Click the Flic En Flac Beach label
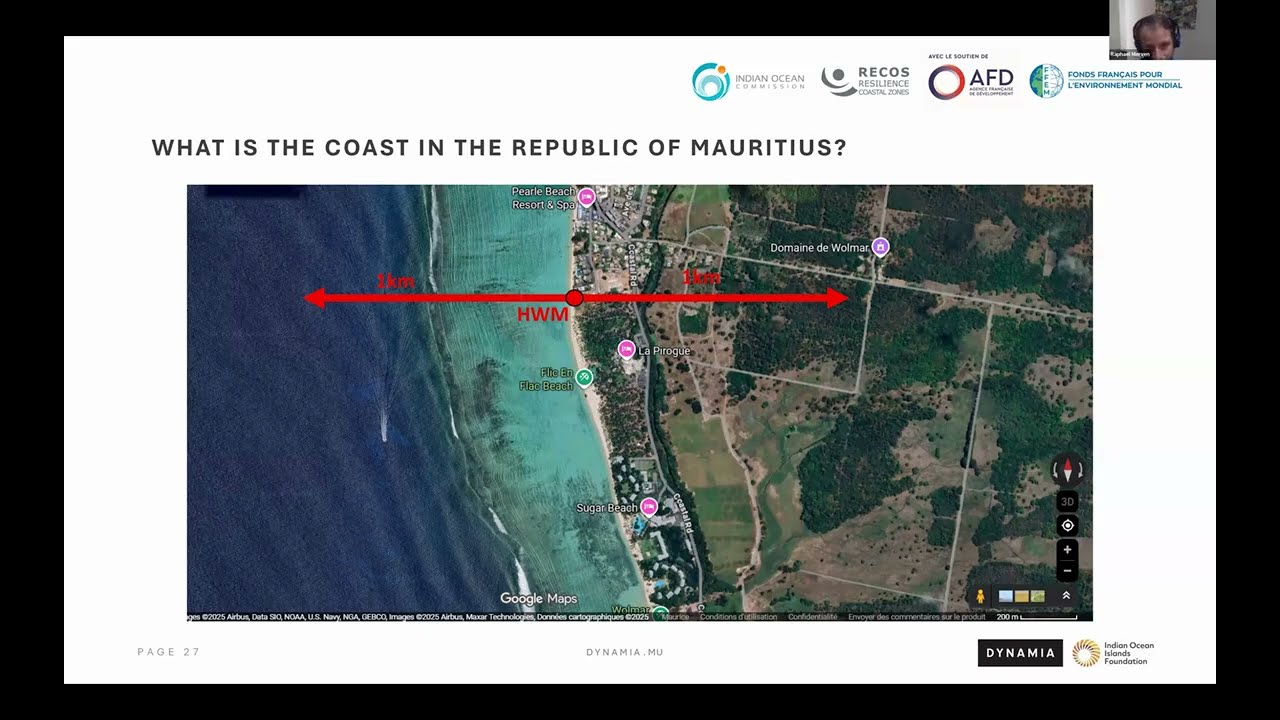The height and width of the screenshot is (720, 1280). pos(546,379)
